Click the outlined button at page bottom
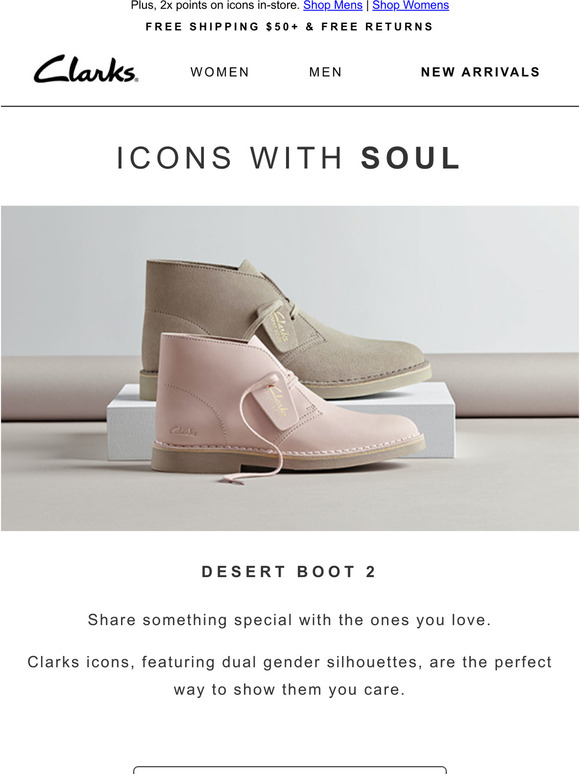The height and width of the screenshot is (774, 580). (290, 770)
